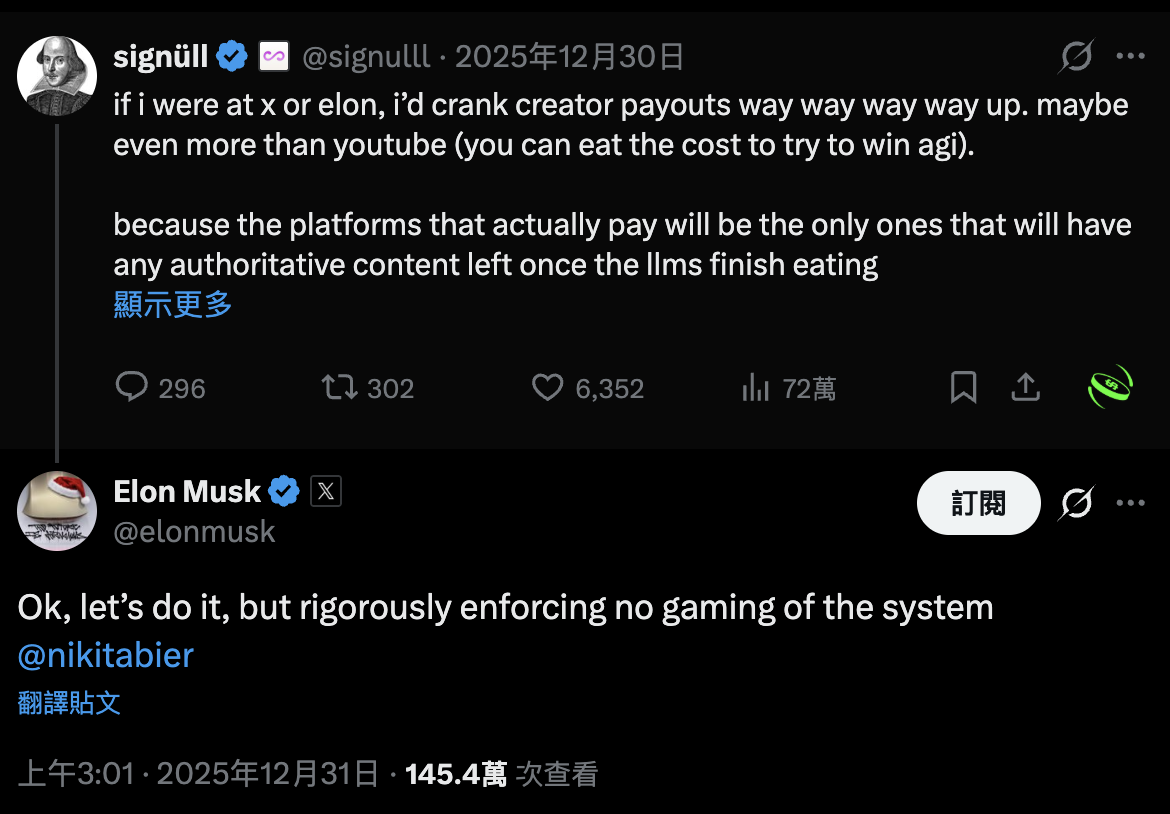This screenshot has width=1170, height=814.
Task: Click 翻譯貼文 to translate the post
Action: point(69,703)
